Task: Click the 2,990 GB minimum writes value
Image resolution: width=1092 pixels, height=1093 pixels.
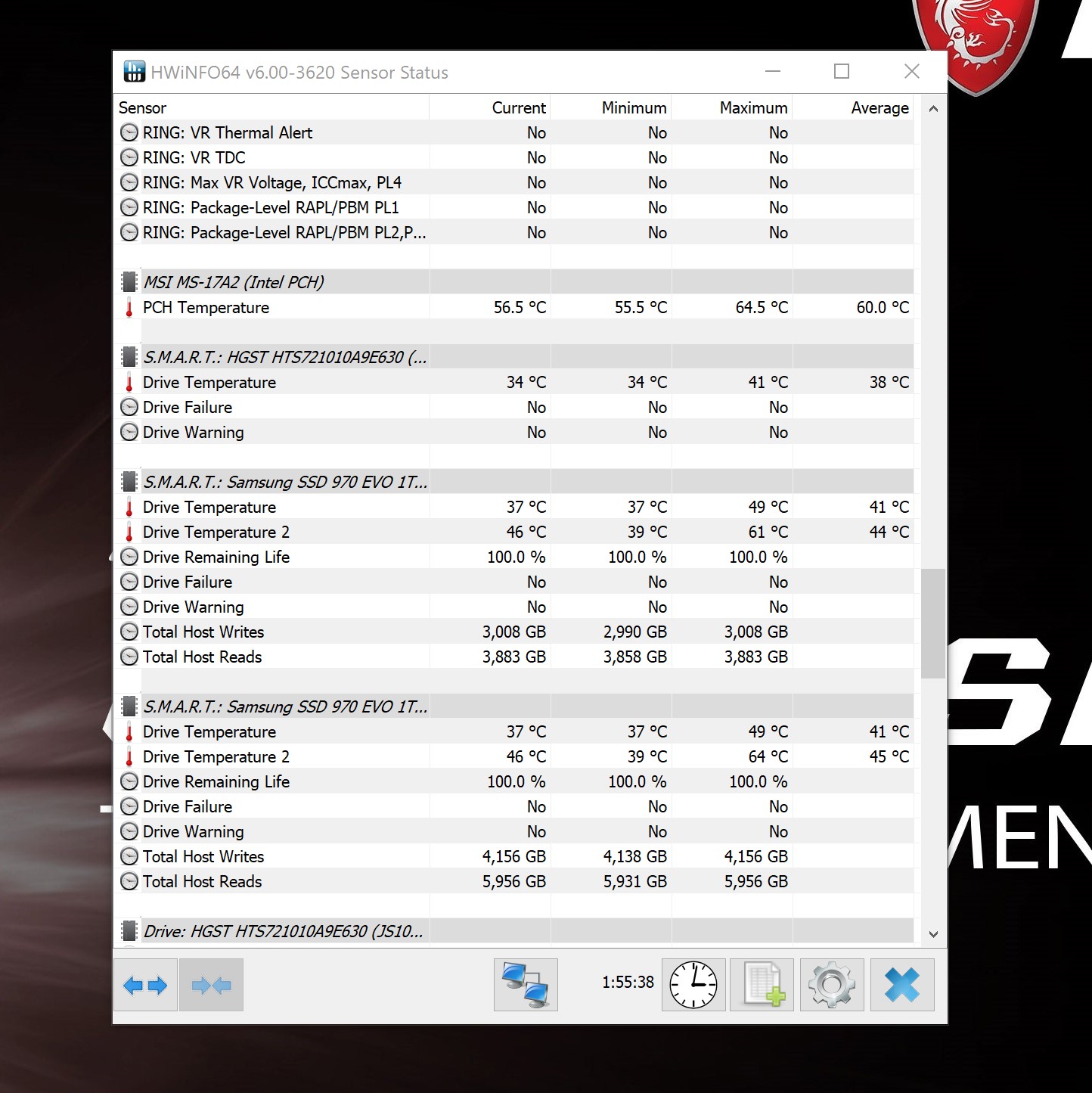Action: point(635,632)
